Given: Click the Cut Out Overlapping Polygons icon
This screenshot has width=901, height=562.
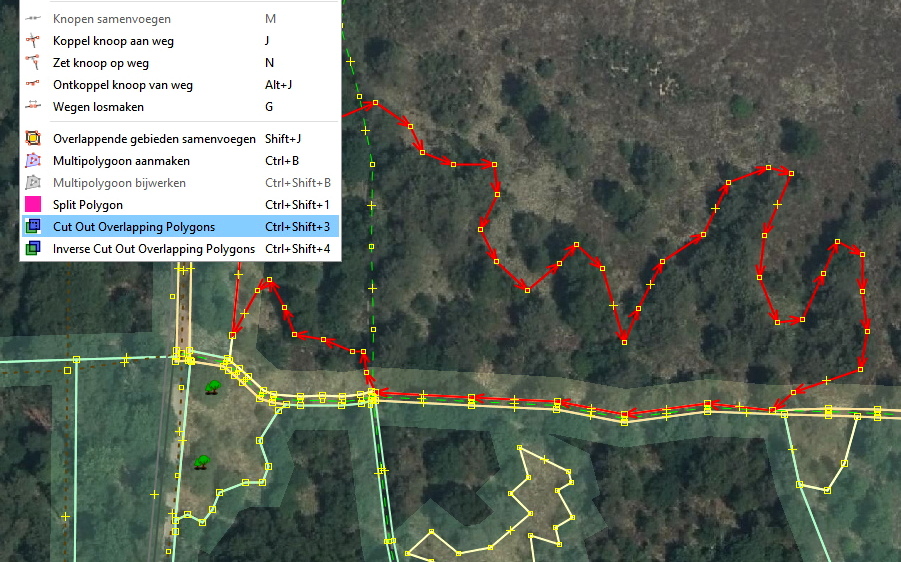Looking at the screenshot, I should click(33, 226).
